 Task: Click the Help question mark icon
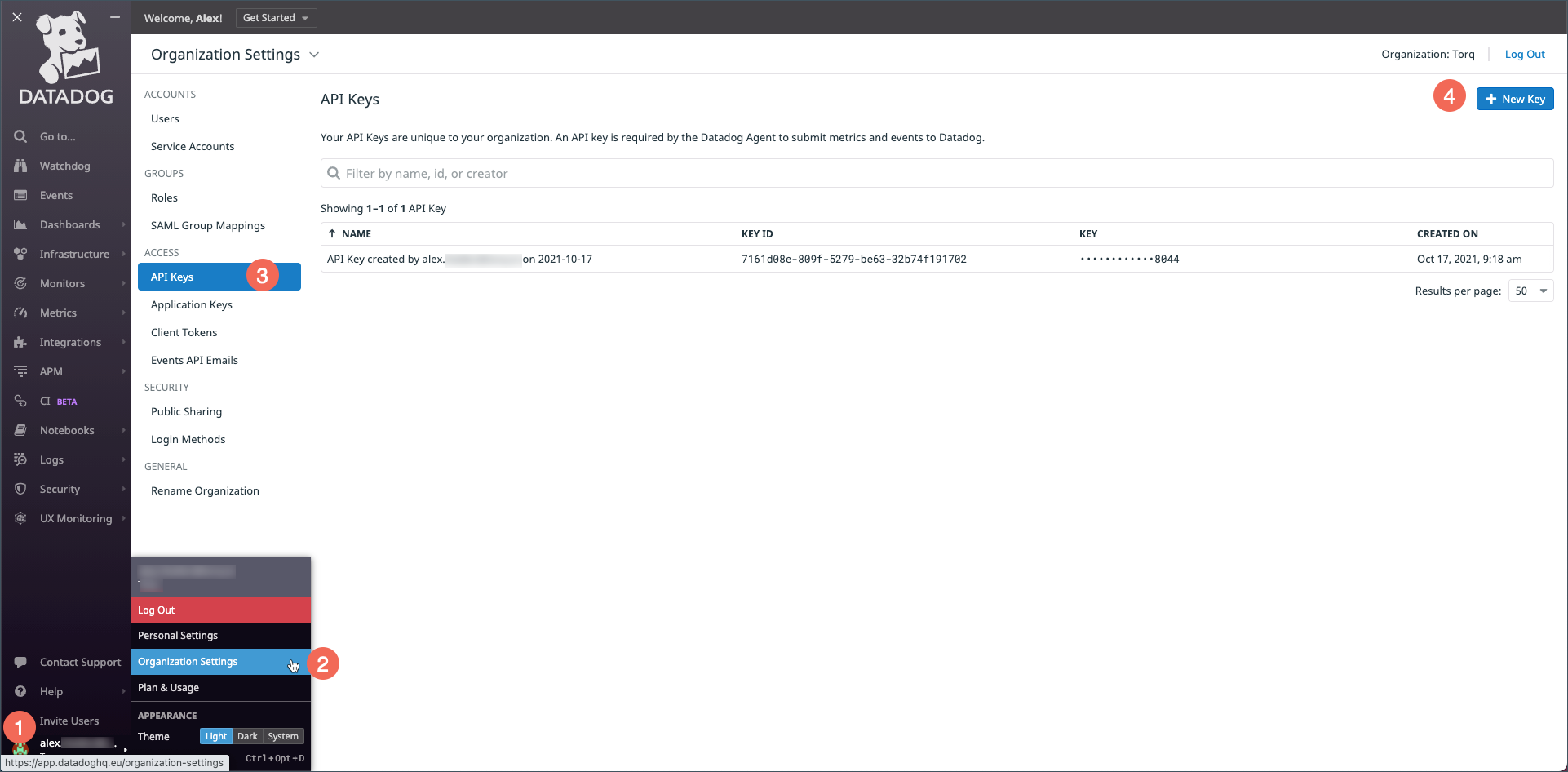point(20,691)
